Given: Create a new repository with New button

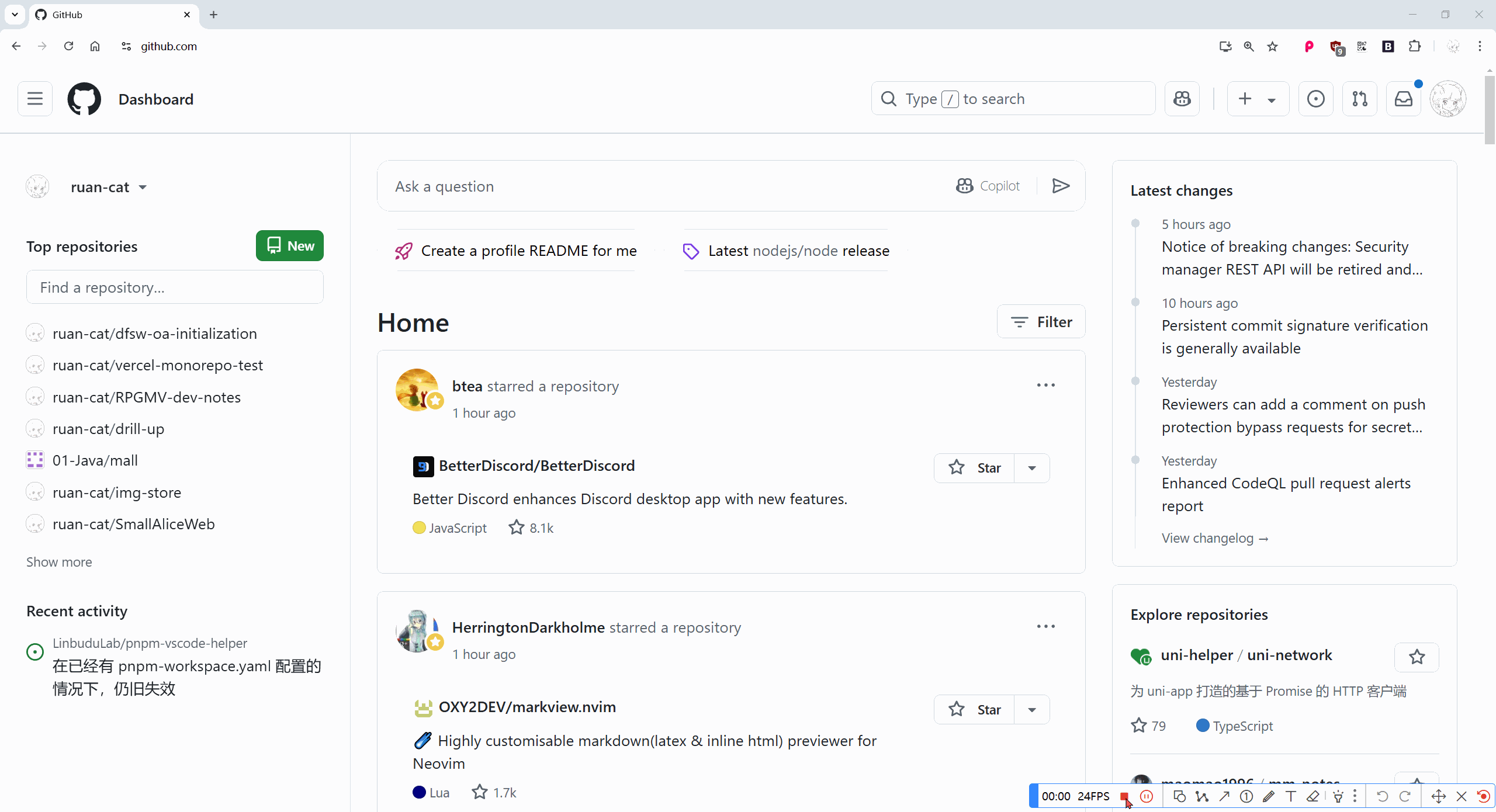Looking at the screenshot, I should [290, 246].
